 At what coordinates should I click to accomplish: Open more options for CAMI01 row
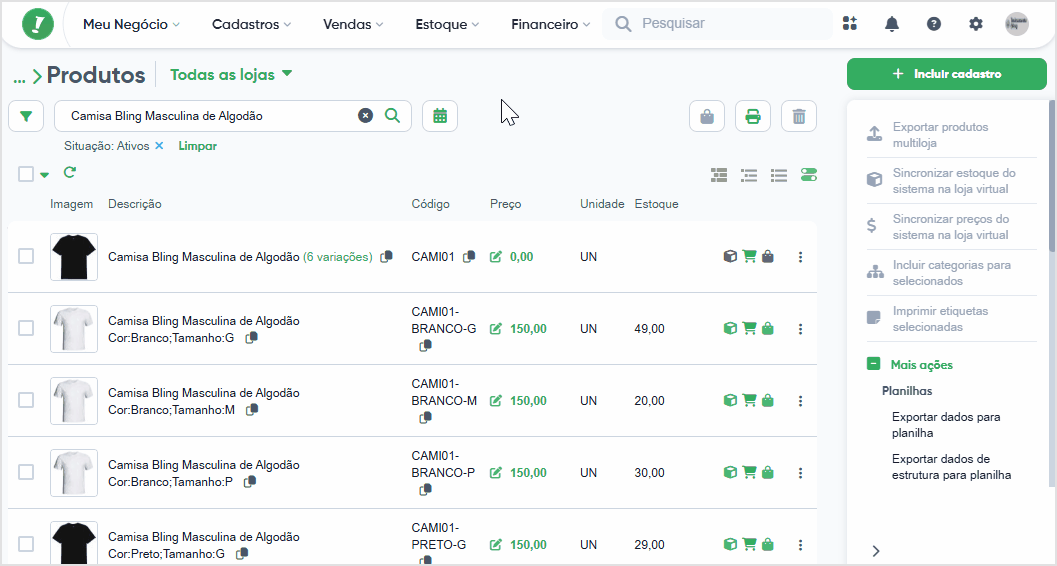point(800,257)
